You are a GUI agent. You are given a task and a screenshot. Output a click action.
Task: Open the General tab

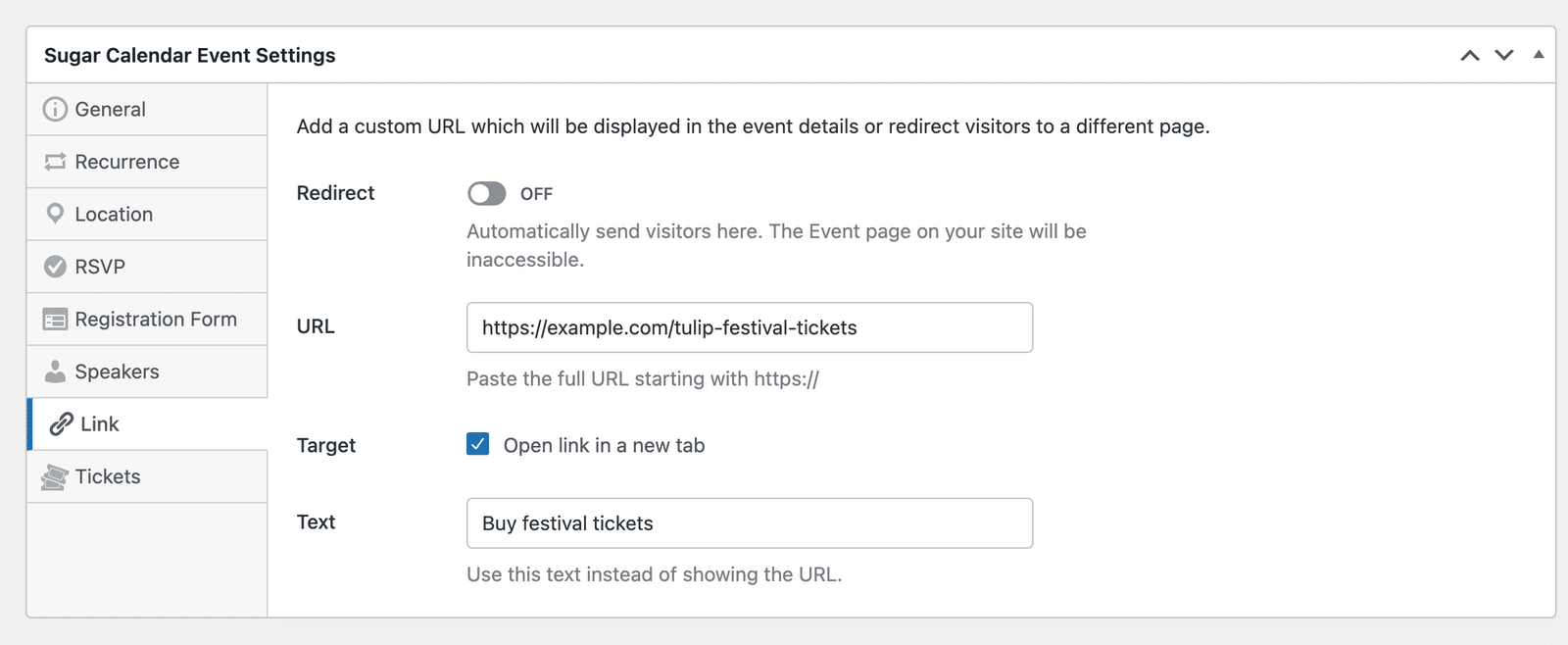[147, 109]
